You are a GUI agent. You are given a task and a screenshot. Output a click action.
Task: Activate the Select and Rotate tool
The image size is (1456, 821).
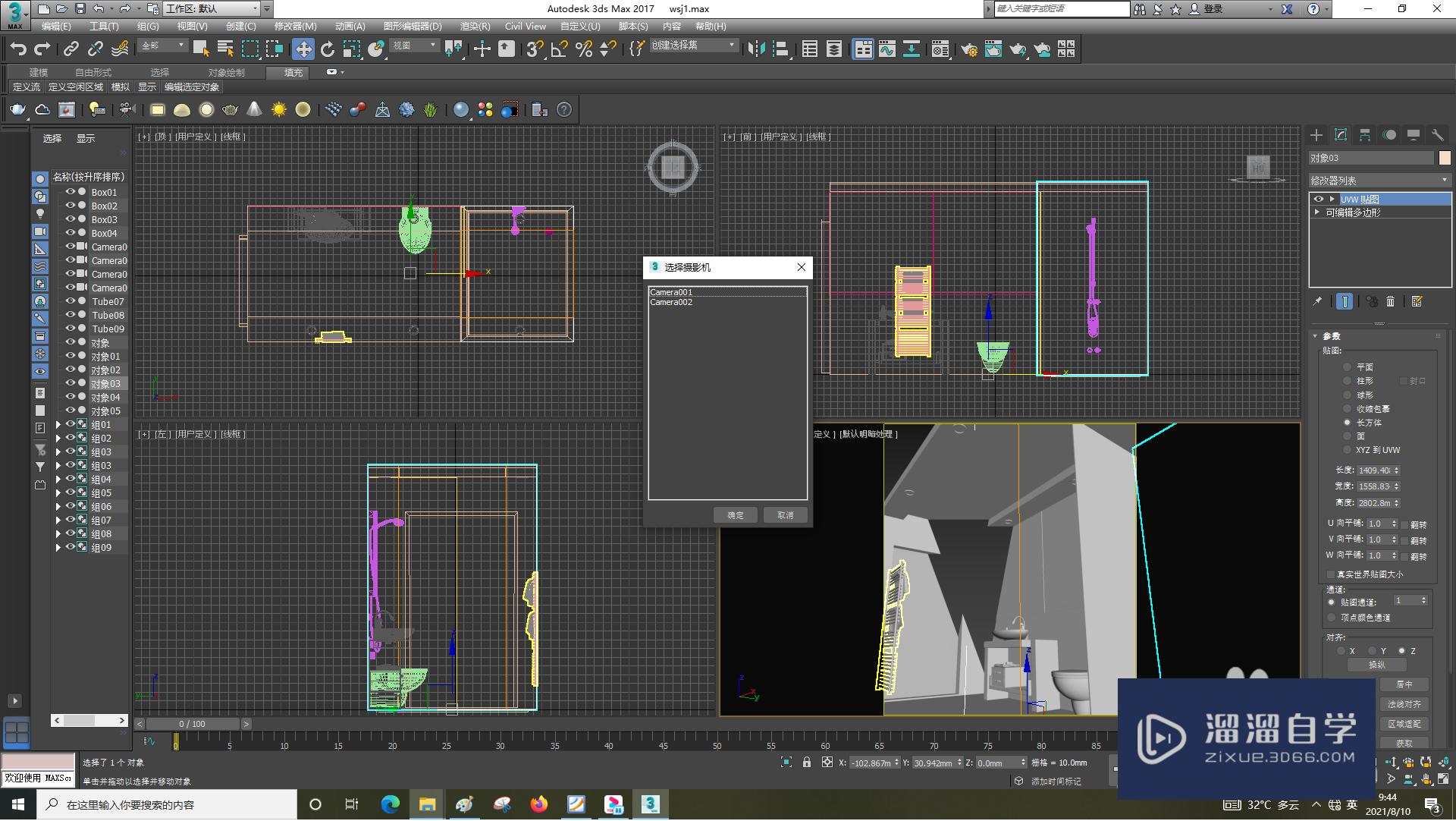(328, 49)
